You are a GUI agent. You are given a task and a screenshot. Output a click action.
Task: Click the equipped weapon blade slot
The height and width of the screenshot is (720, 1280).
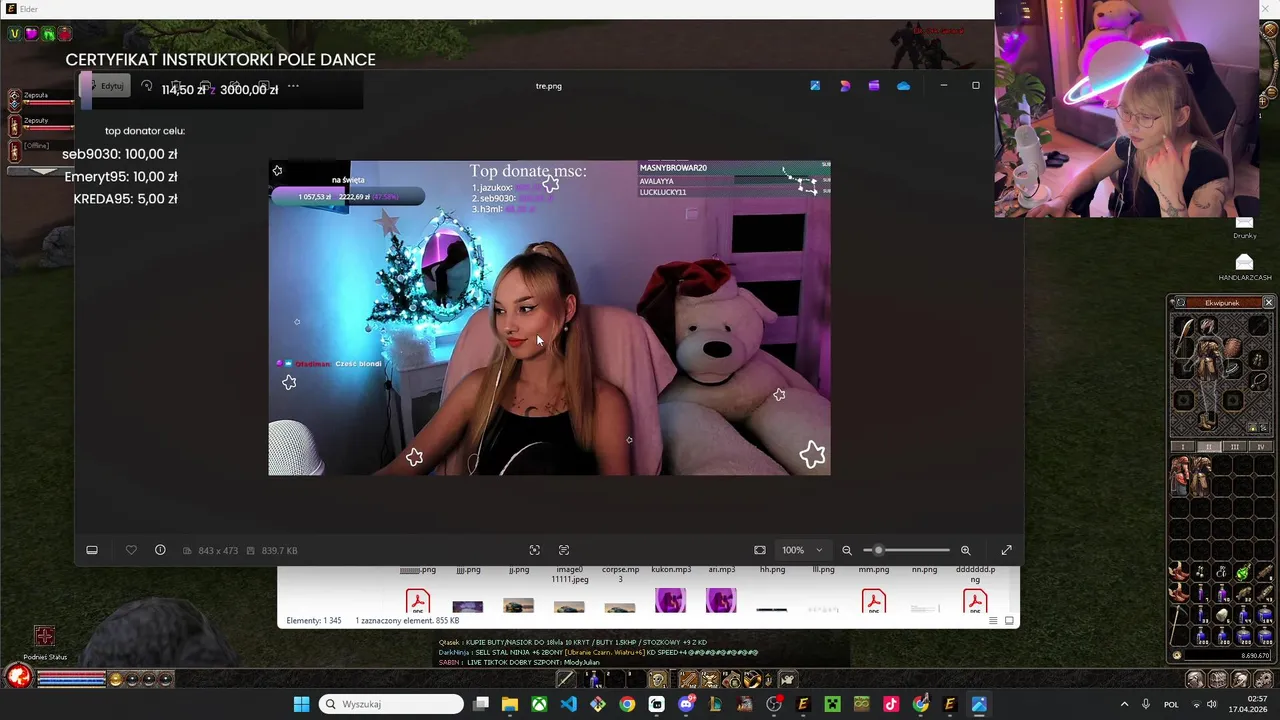click(1184, 337)
